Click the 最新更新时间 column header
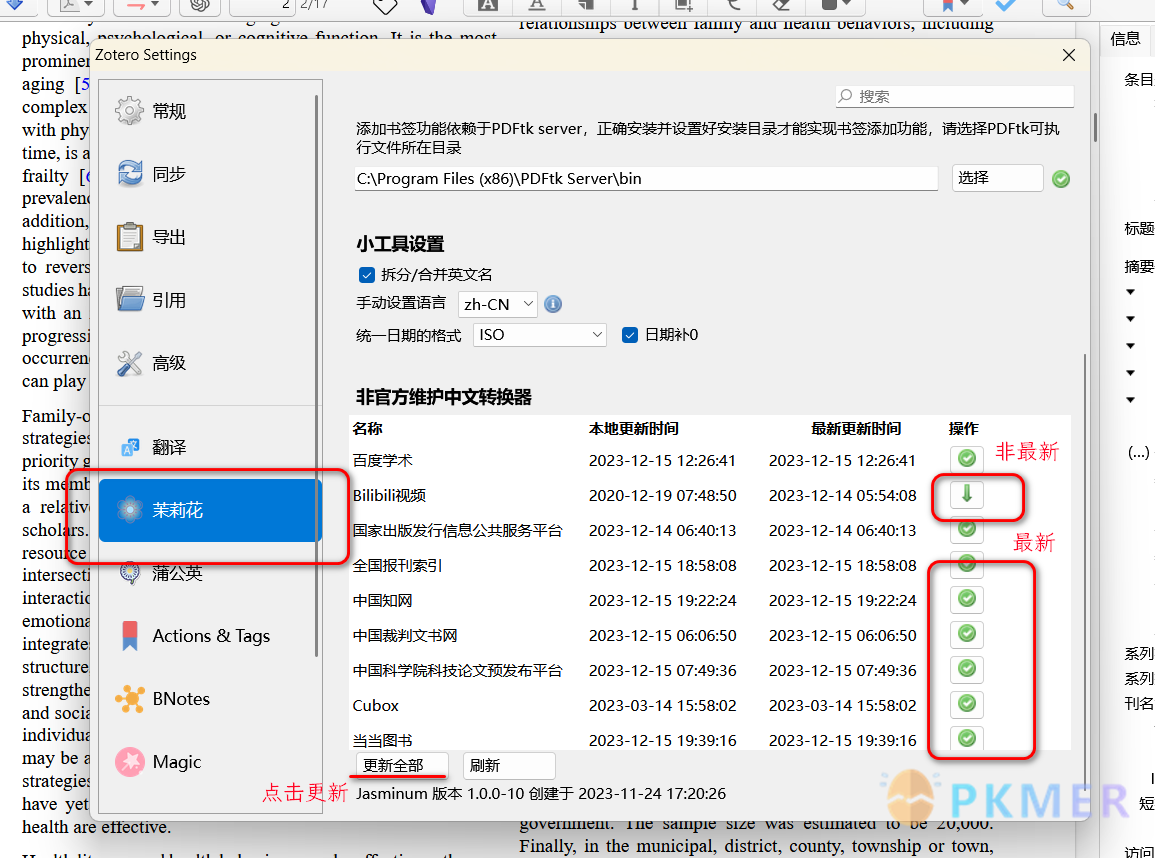The height and width of the screenshot is (858, 1155). pyautogui.click(x=856, y=429)
